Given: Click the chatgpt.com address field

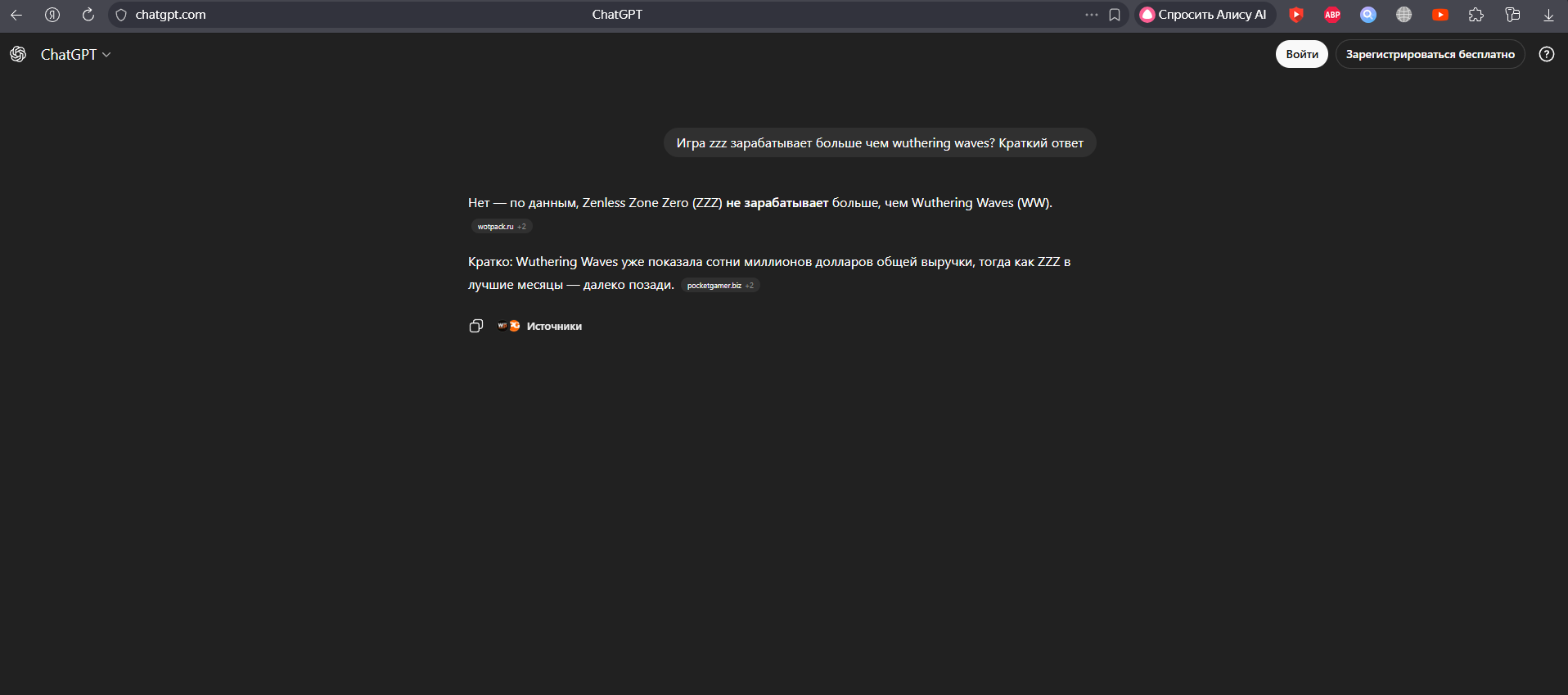Looking at the screenshot, I should click(170, 15).
